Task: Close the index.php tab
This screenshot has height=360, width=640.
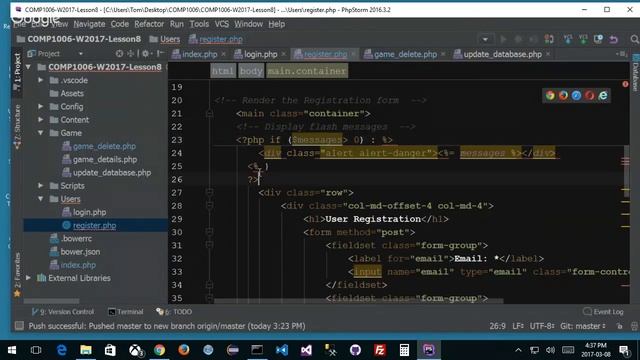Action: click(224, 54)
